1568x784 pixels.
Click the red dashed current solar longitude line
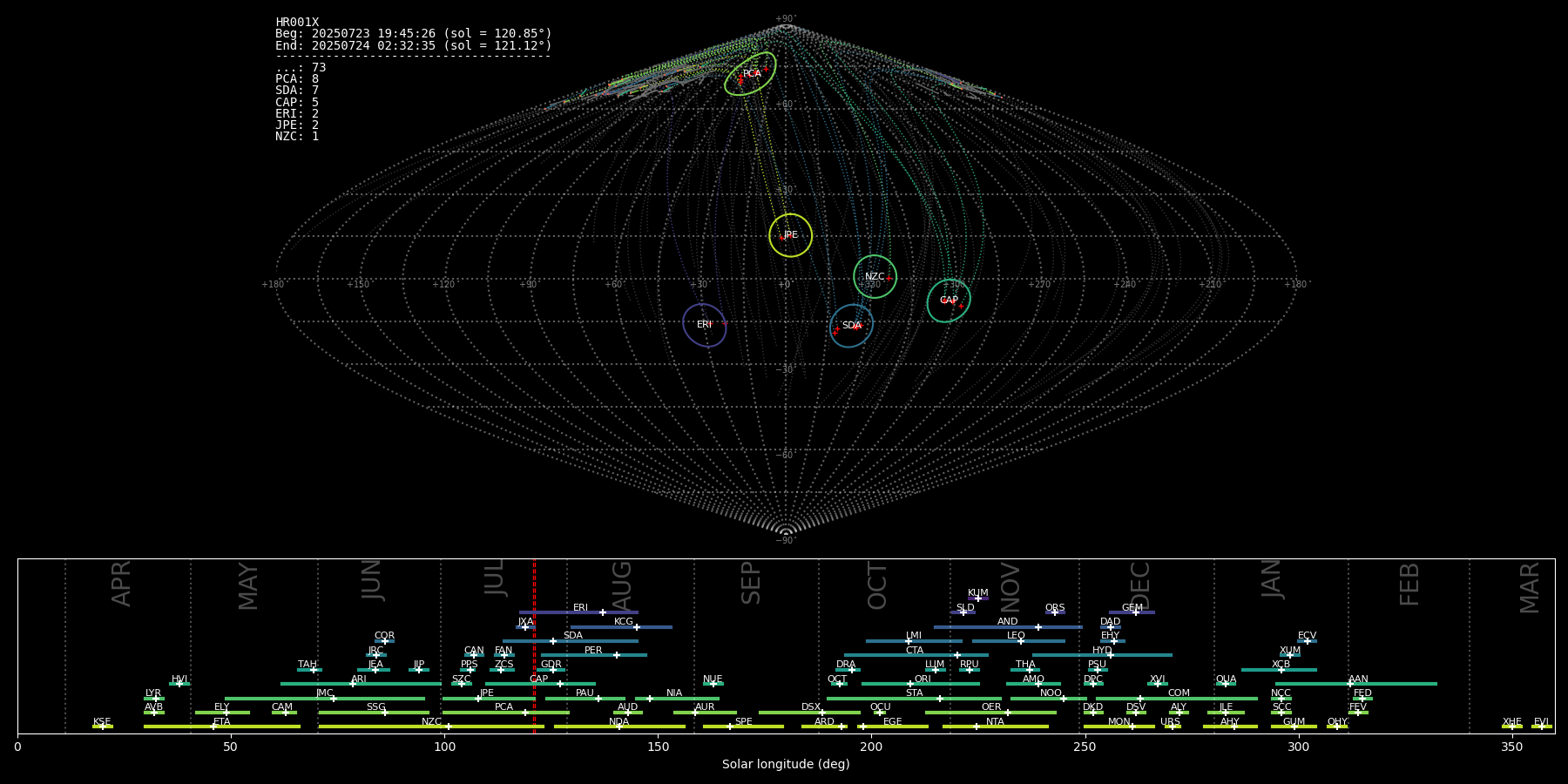coord(534,645)
